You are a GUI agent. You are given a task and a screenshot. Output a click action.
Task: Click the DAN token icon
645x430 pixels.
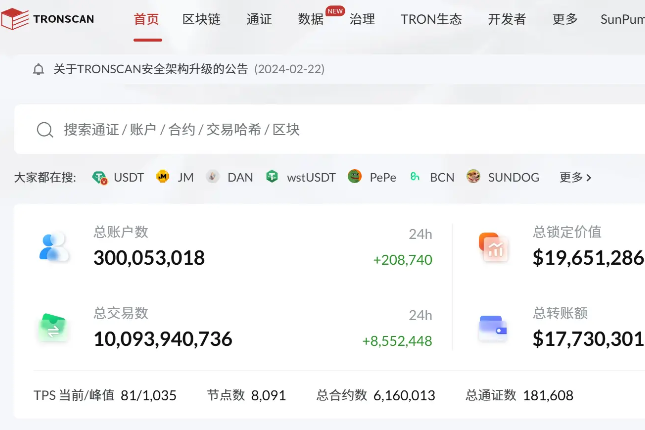[213, 177]
